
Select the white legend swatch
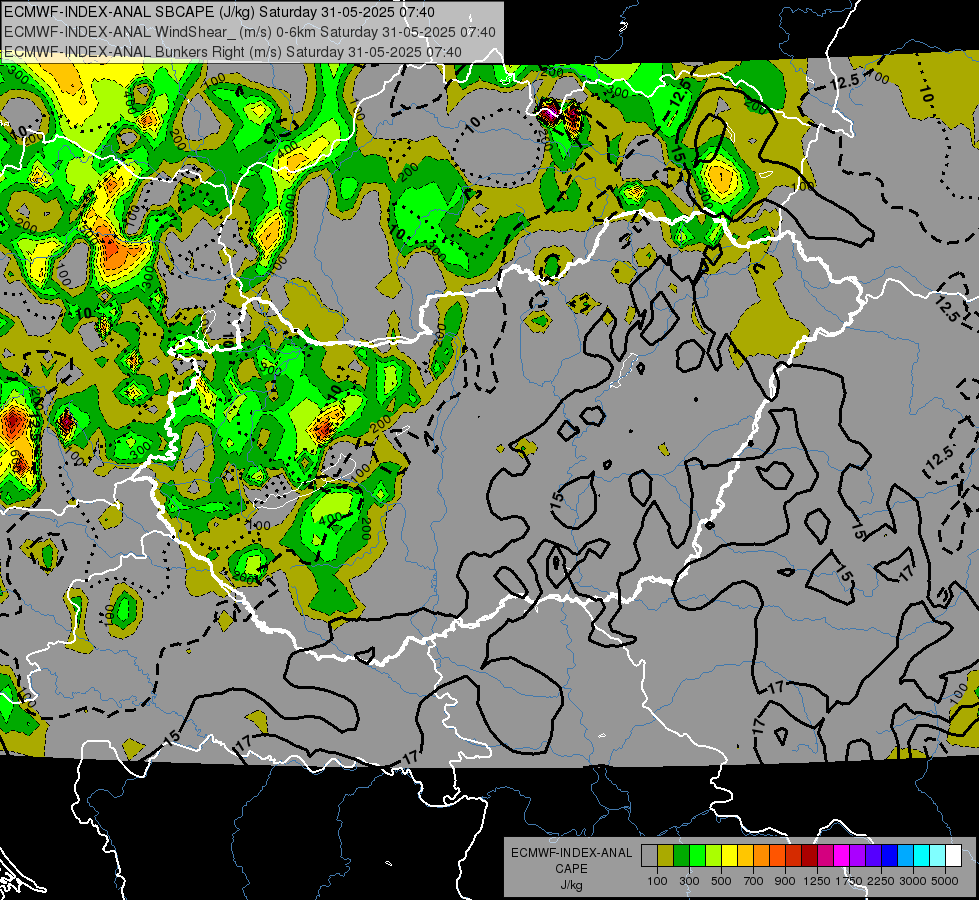[953, 855]
